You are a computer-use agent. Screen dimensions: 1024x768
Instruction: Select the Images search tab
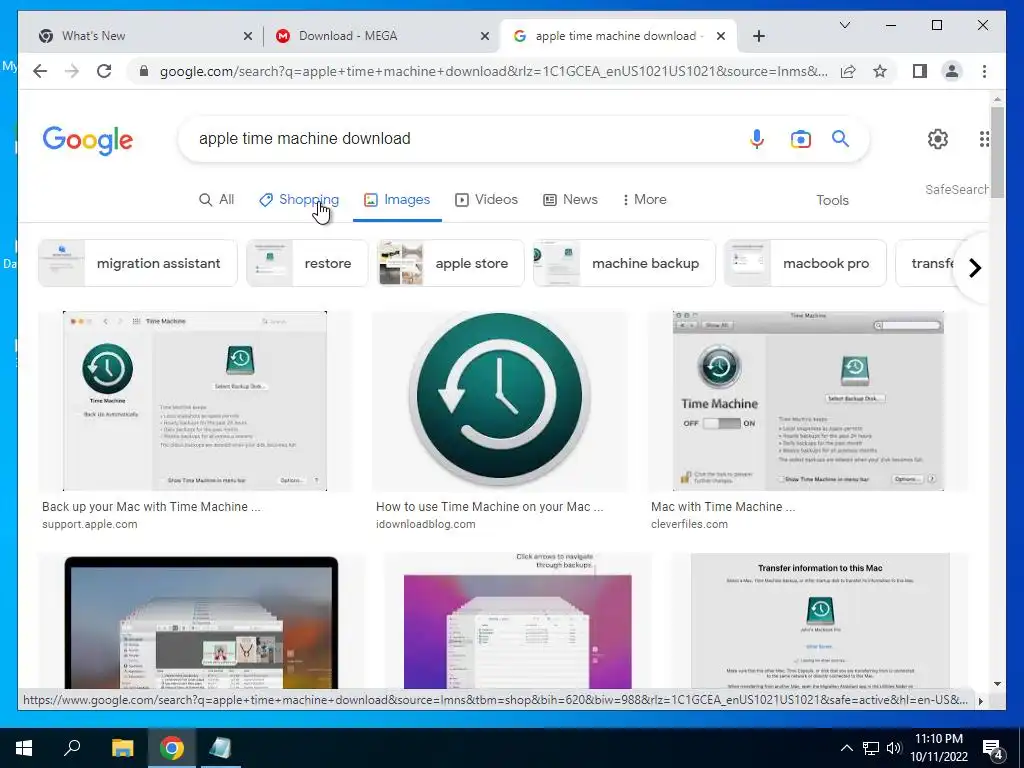397,199
